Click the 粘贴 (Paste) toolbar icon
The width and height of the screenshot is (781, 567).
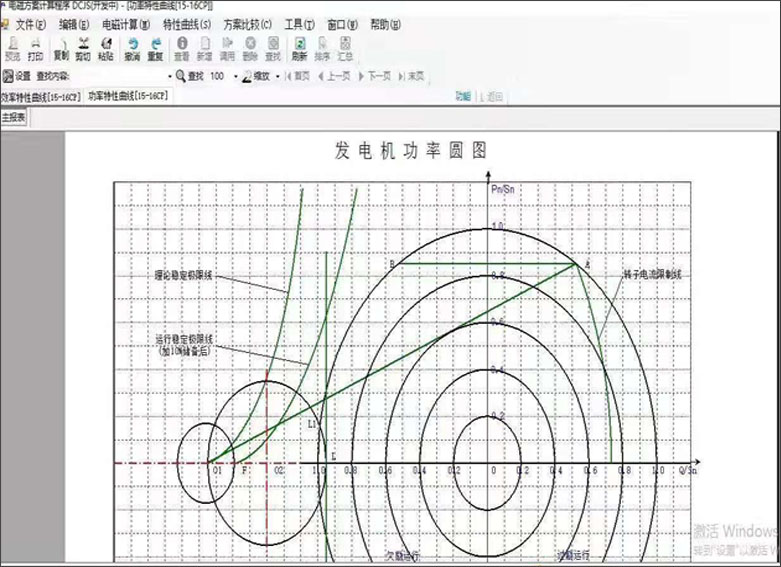click(105, 48)
